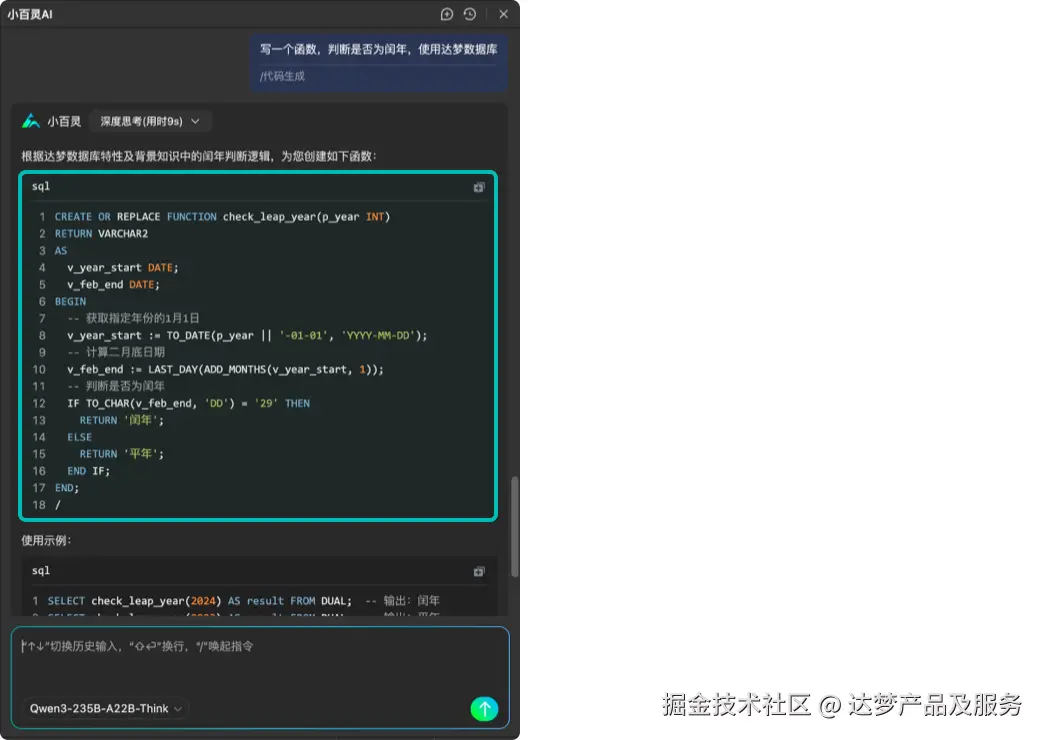Click code line RETURN VARCHAR2
Image resolution: width=1044 pixels, height=740 pixels.
[101, 234]
